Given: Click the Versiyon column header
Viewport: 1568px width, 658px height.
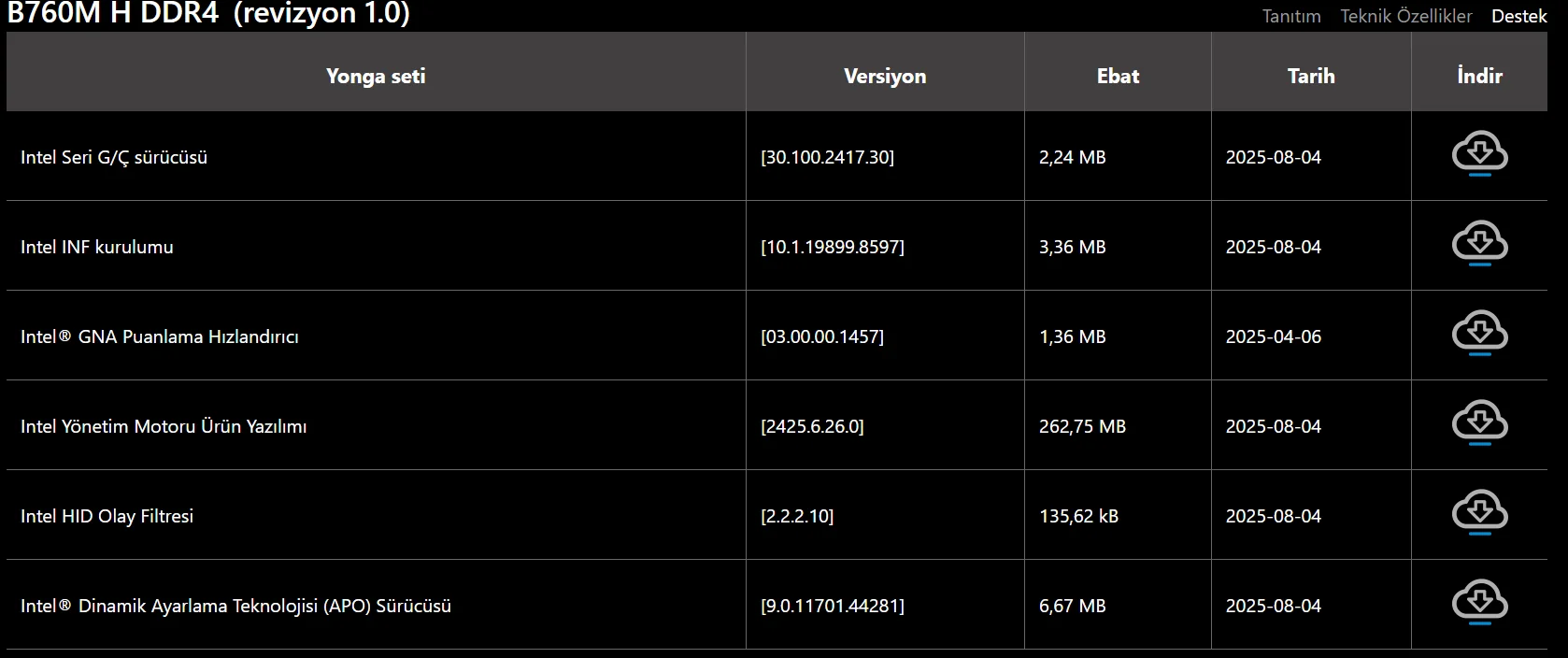Looking at the screenshot, I should (x=885, y=77).
